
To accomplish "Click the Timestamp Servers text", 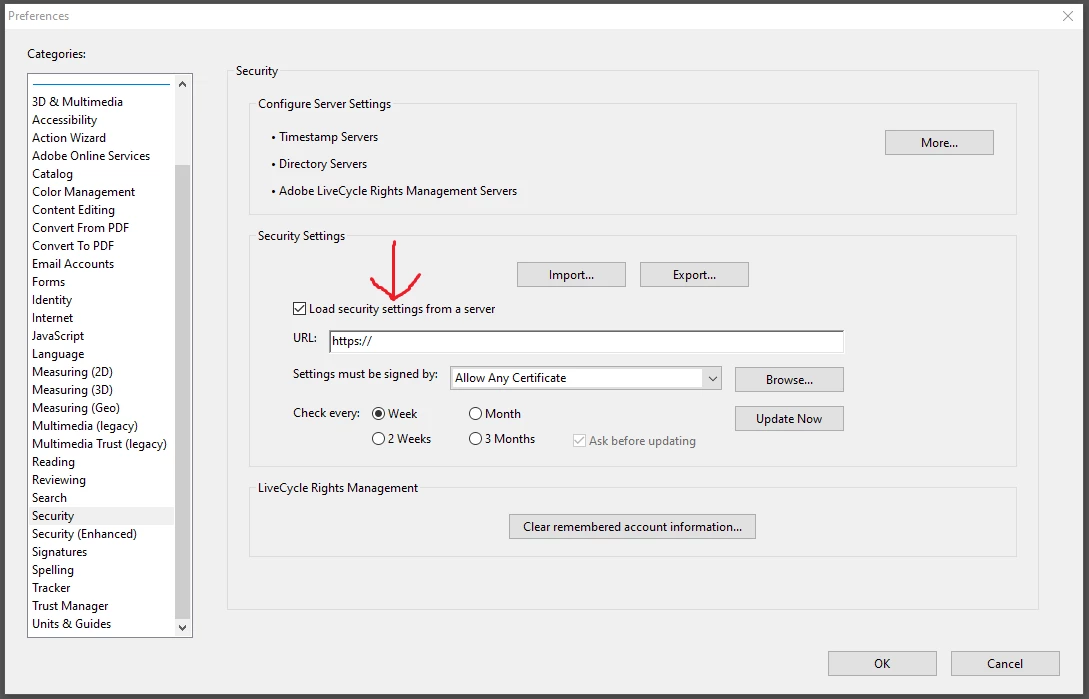I will pos(329,137).
